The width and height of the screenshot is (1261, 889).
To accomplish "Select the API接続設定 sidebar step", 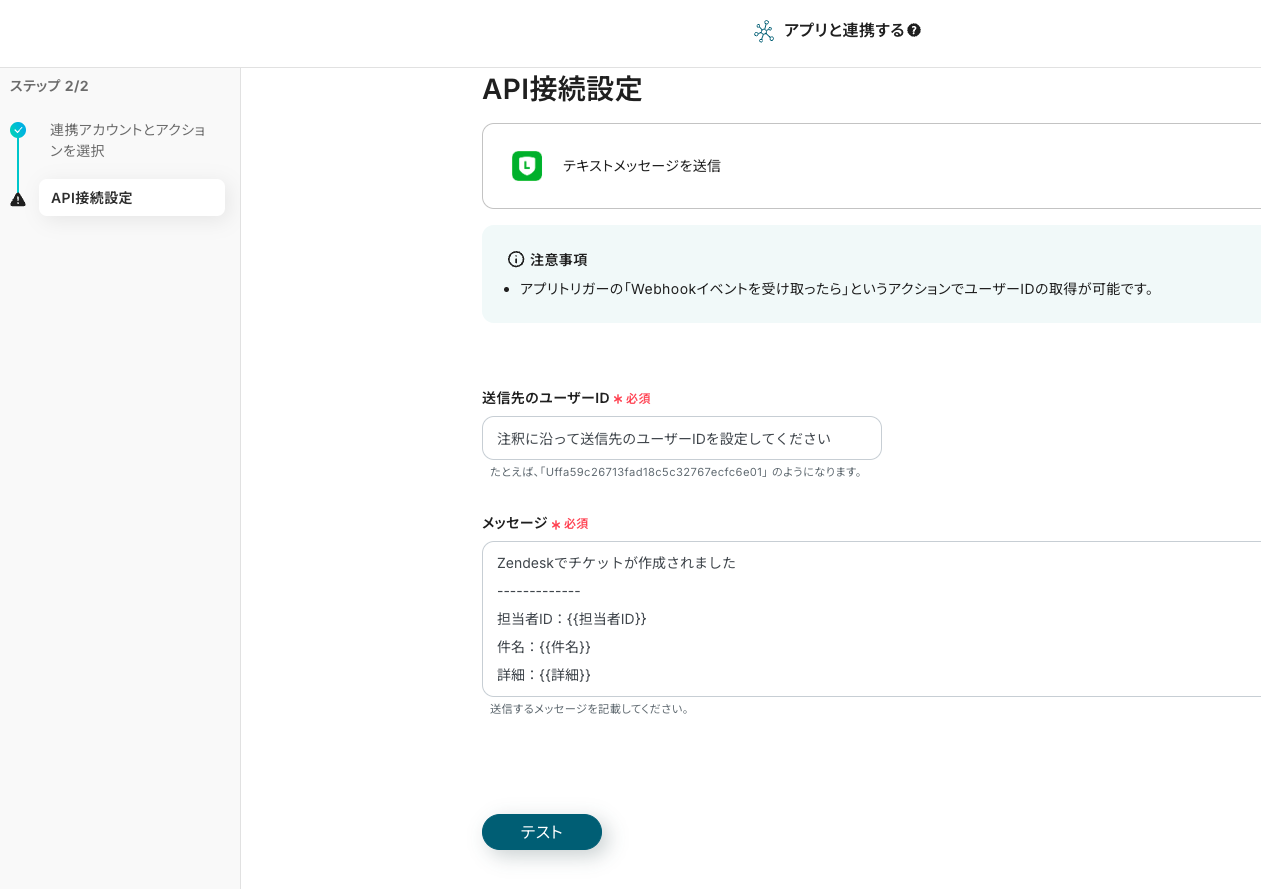I will [131, 198].
